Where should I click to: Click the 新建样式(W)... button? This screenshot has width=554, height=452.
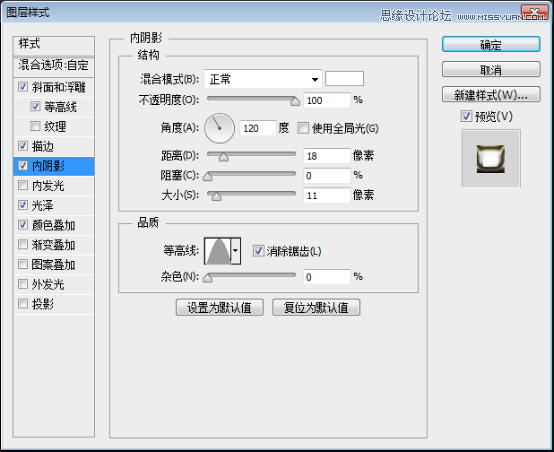491,95
